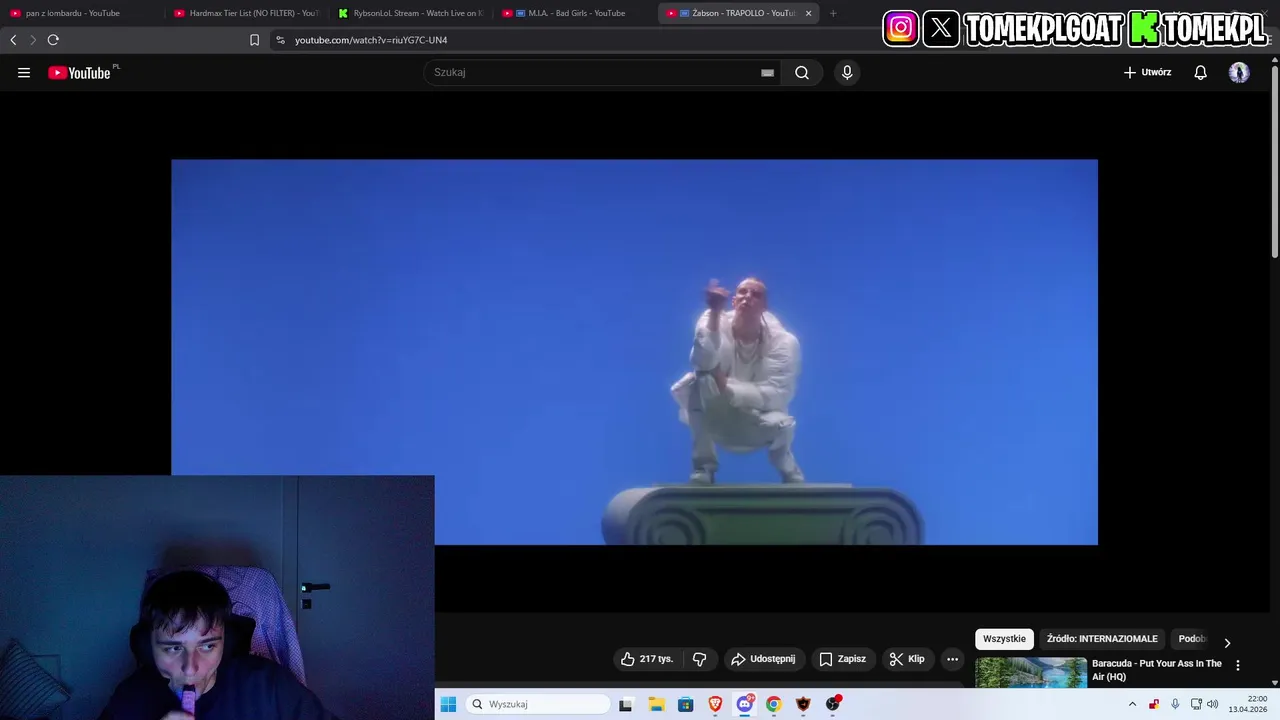Share the video via Udostępnij
Screen dimensions: 1280x720
pos(763,659)
